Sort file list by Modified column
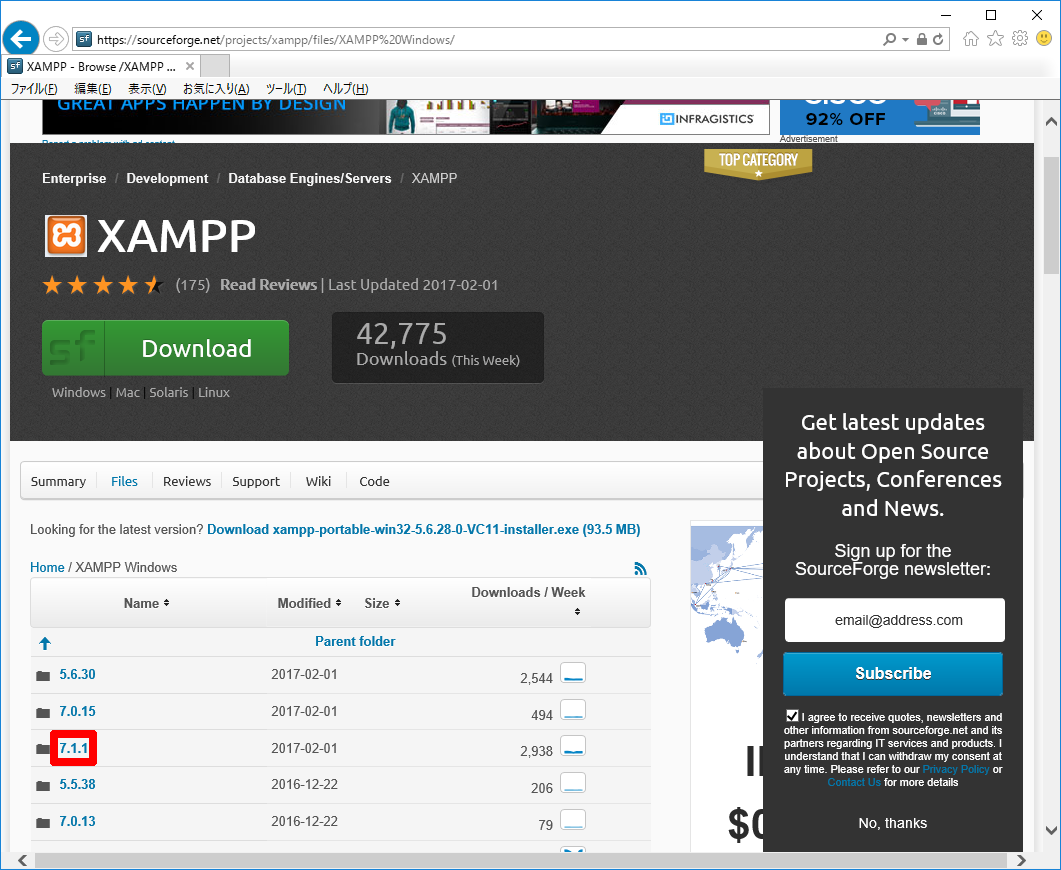Viewport: 1061px width, 870px height. (309, 603)
